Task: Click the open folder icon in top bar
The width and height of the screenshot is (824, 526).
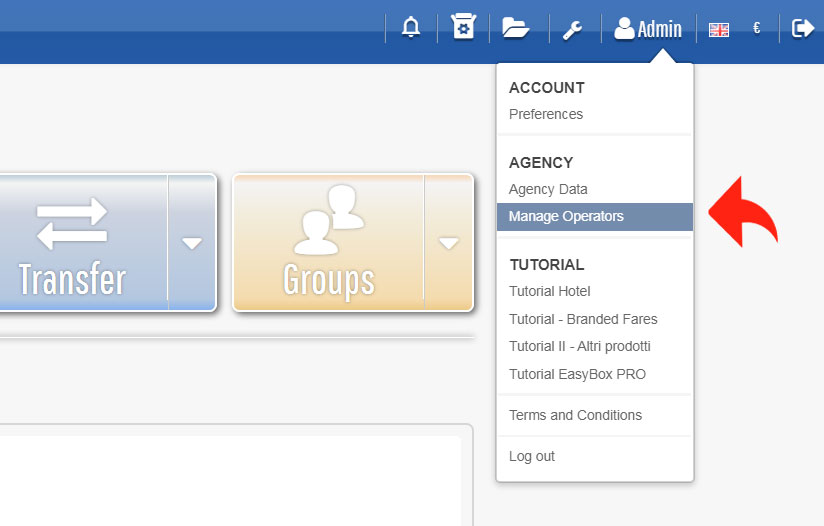Action: [x=515, y=28]
